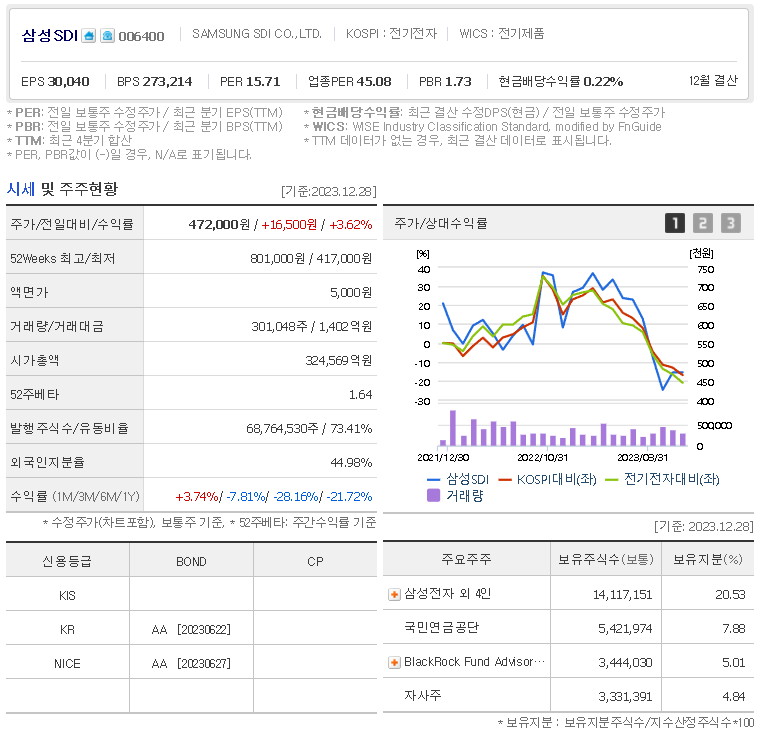Click the 주요주주 column header
This screenshot has height=735, width=767.
(x=466, y=559)
